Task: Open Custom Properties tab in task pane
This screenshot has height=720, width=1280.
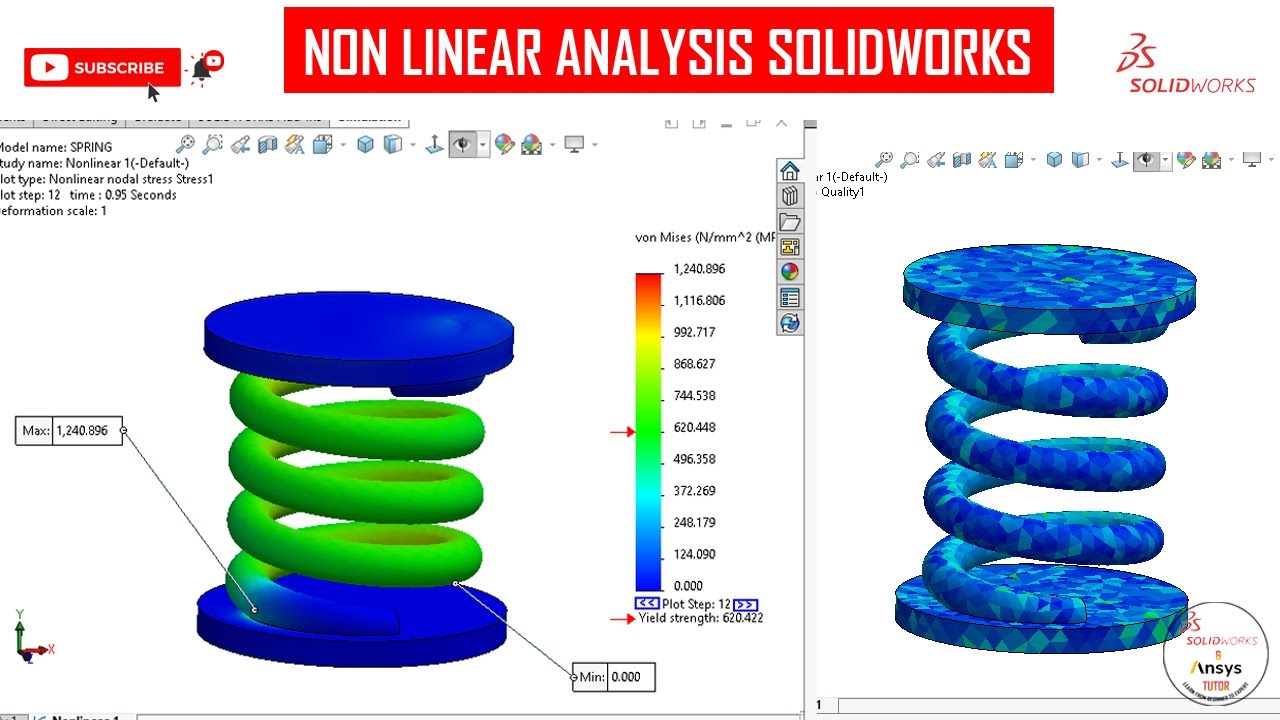Action: [x=790, y=297]
